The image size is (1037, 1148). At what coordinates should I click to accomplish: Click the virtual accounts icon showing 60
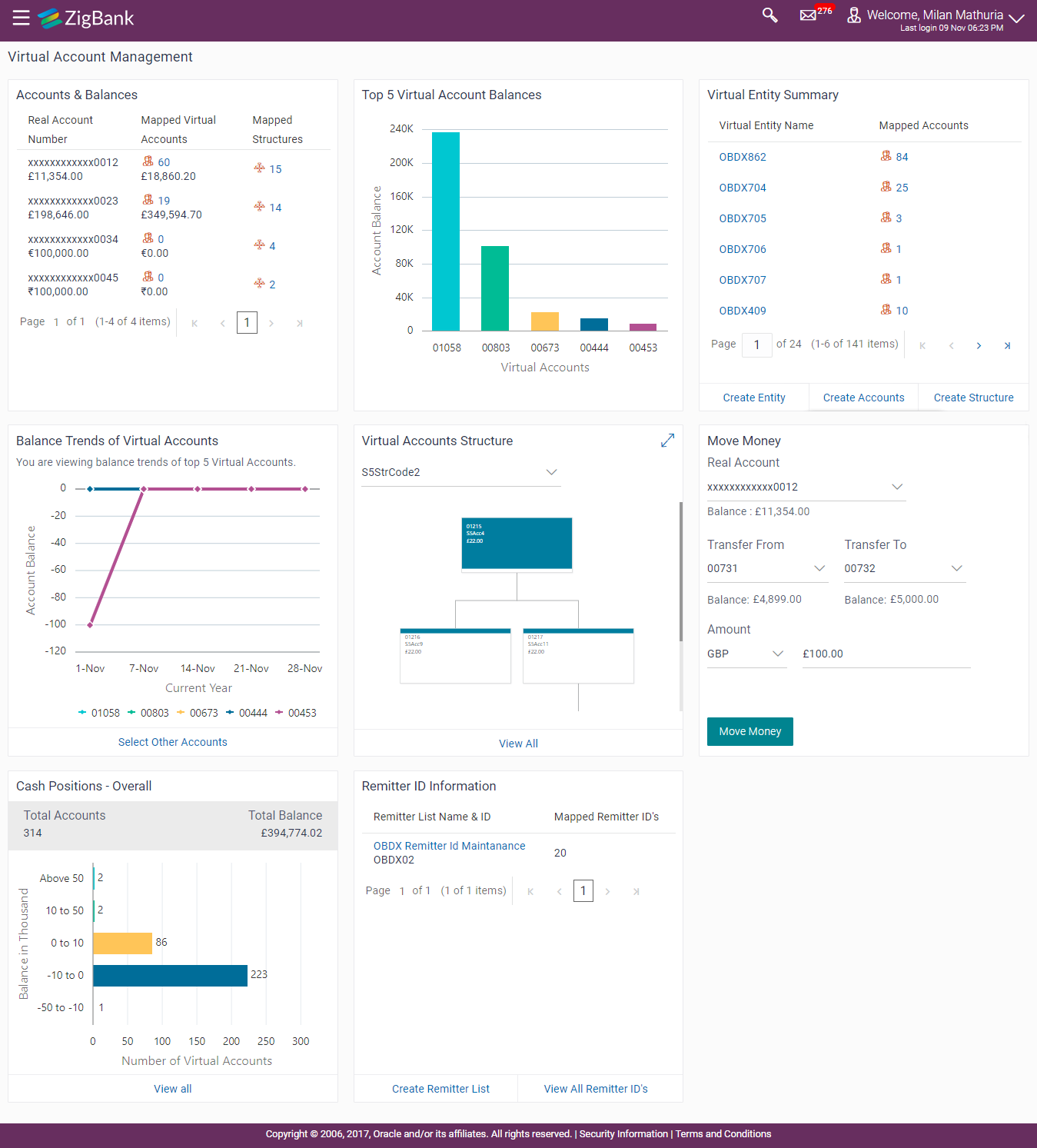click(148, 161)
